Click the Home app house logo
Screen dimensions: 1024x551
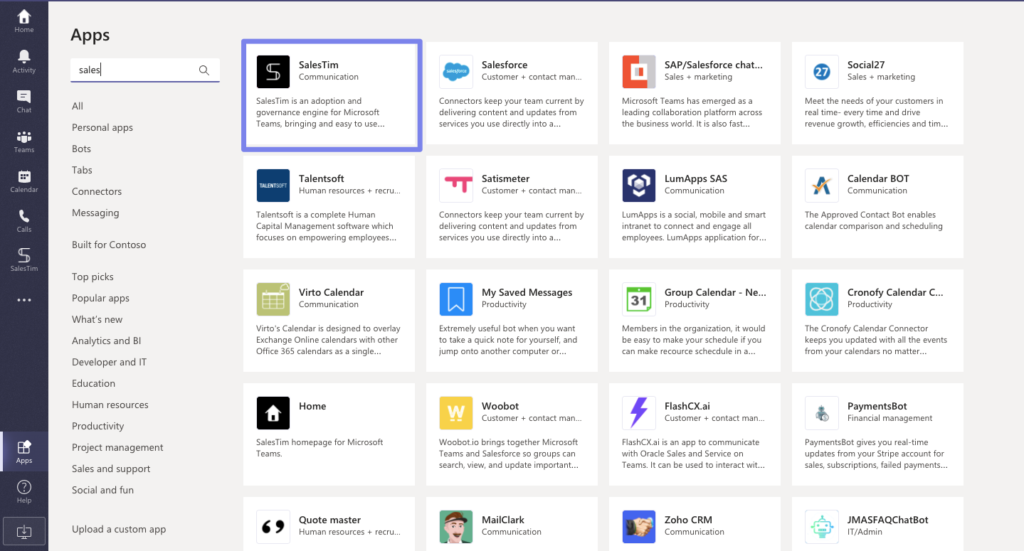(x=273, y=413)
